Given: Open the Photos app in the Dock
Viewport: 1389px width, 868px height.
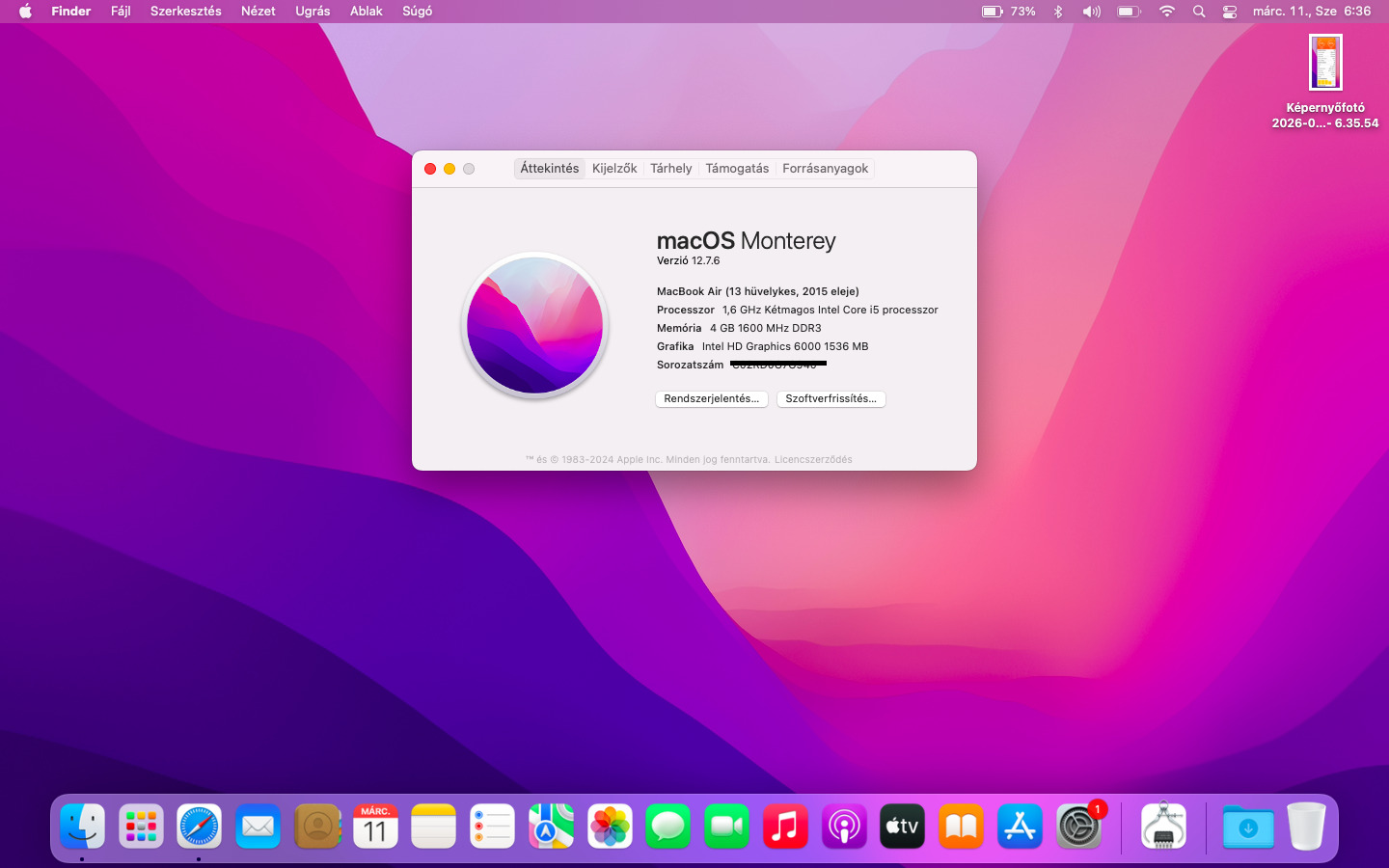Looking at the screenshot, I should click(610, 827).
